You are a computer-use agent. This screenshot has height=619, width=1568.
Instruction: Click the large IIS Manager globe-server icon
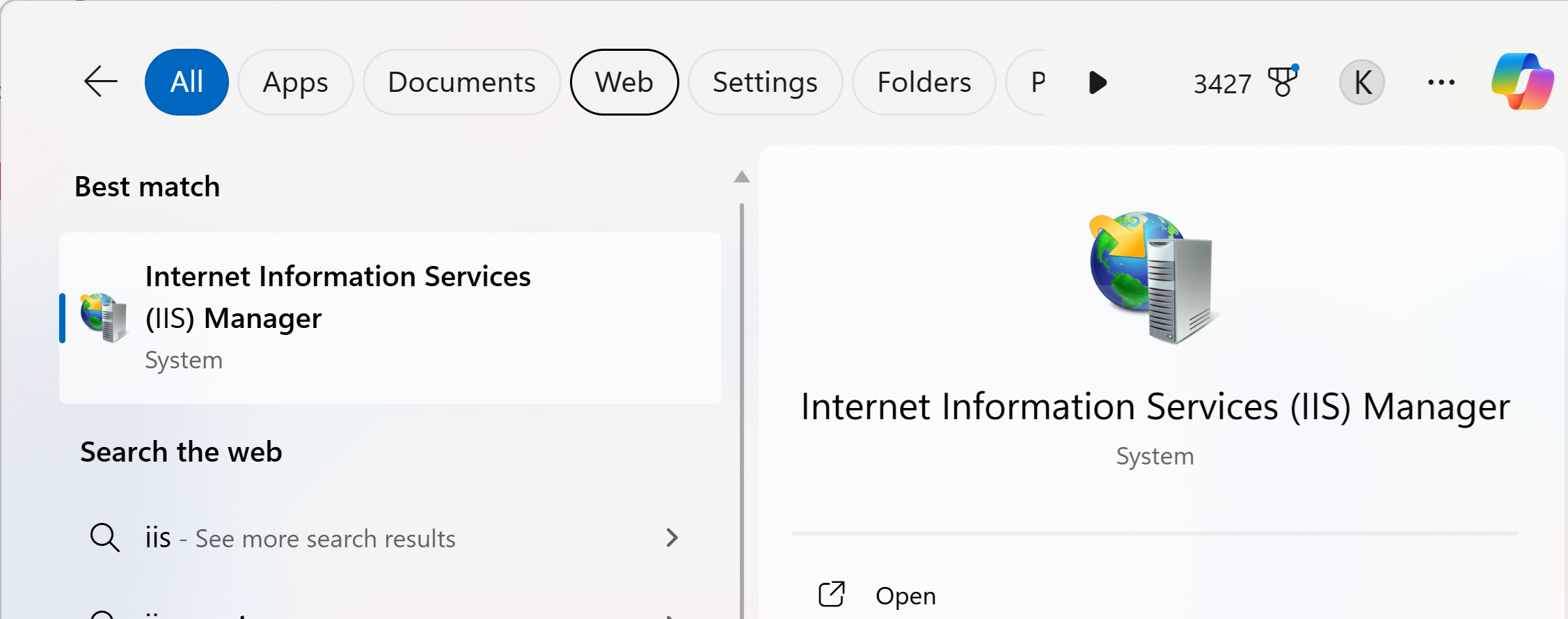(x=1153, y=277)
